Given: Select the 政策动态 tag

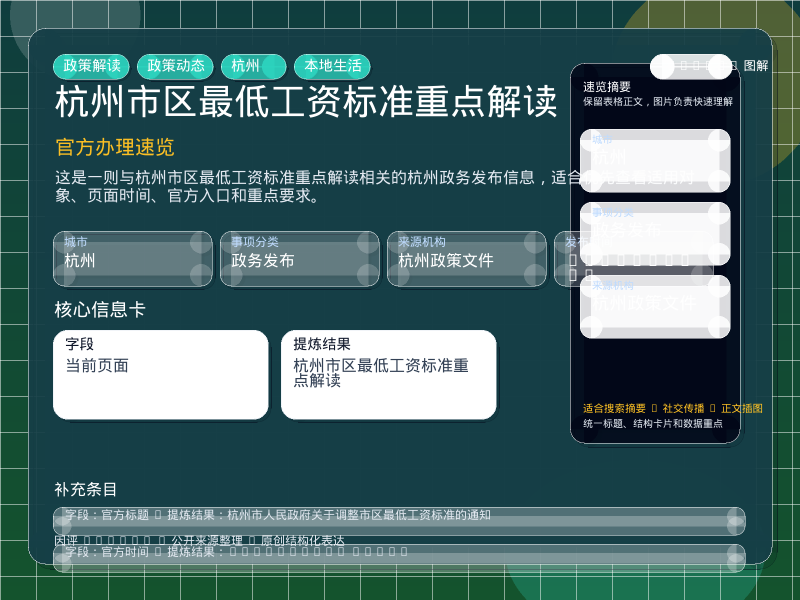Looking at the screenshot, I should [176, 66].
